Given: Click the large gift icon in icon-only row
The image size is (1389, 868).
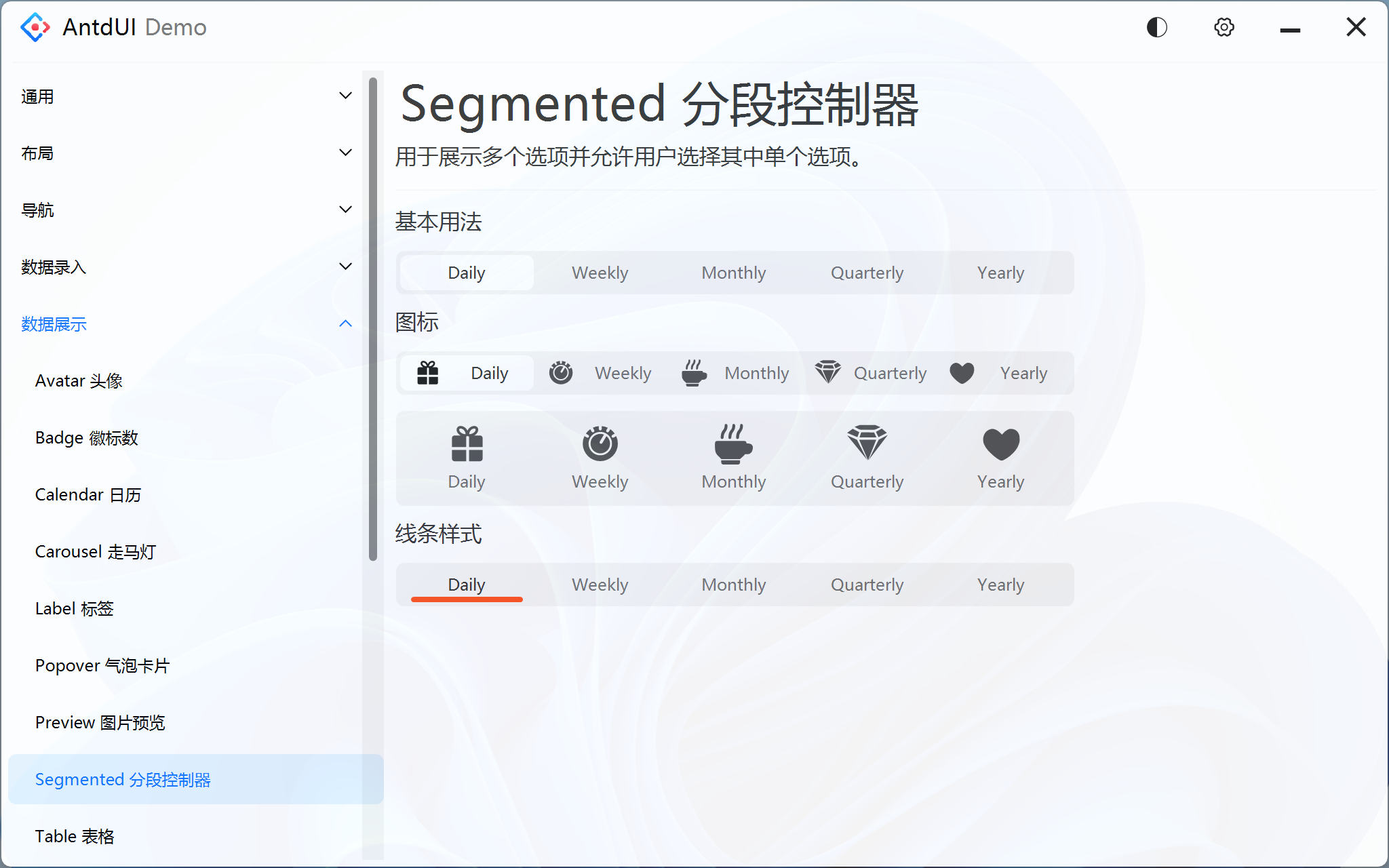Looking at the screenshot, I should click(x=466, y=442).
